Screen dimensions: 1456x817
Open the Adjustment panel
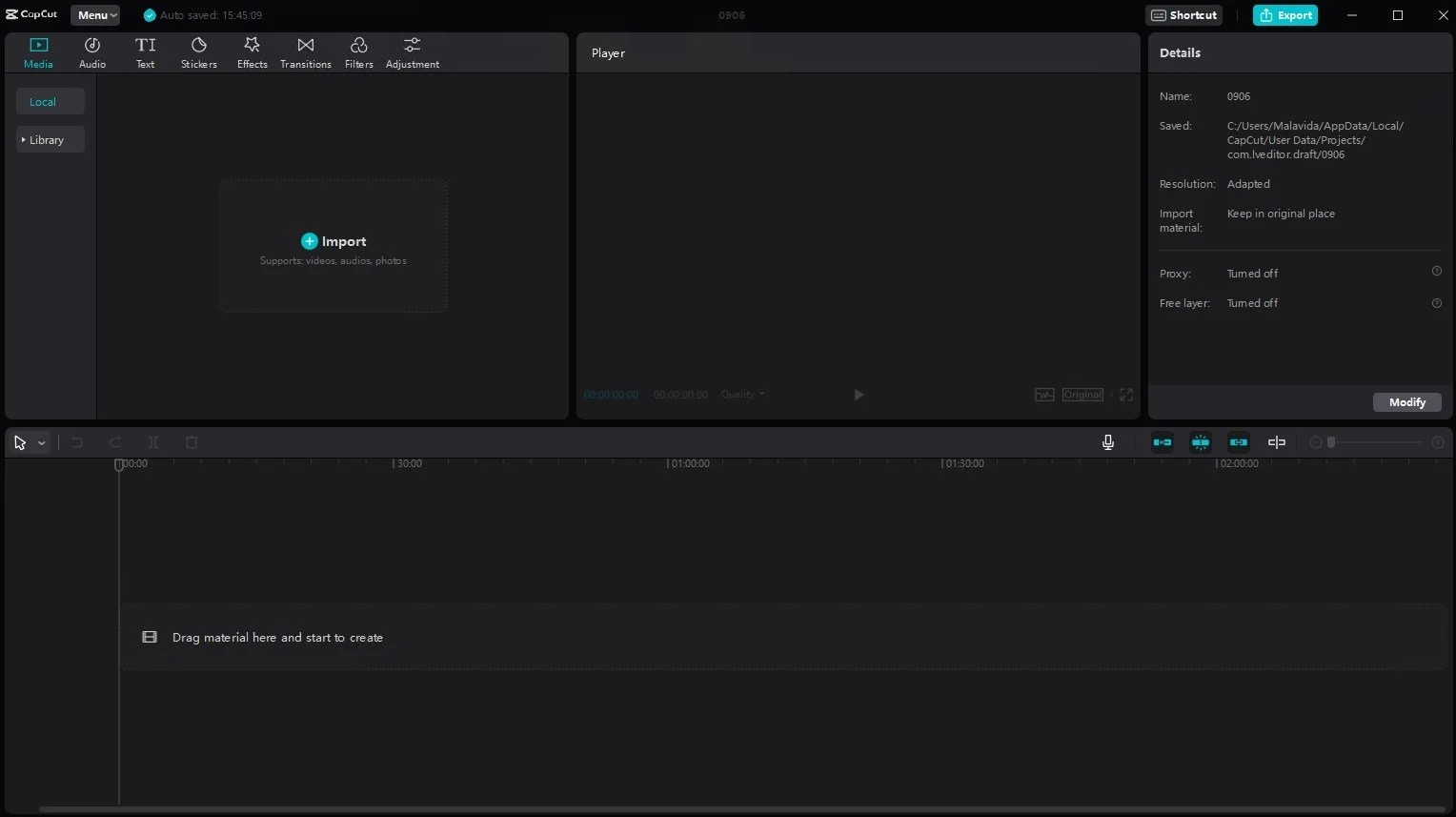pos(413,52)
